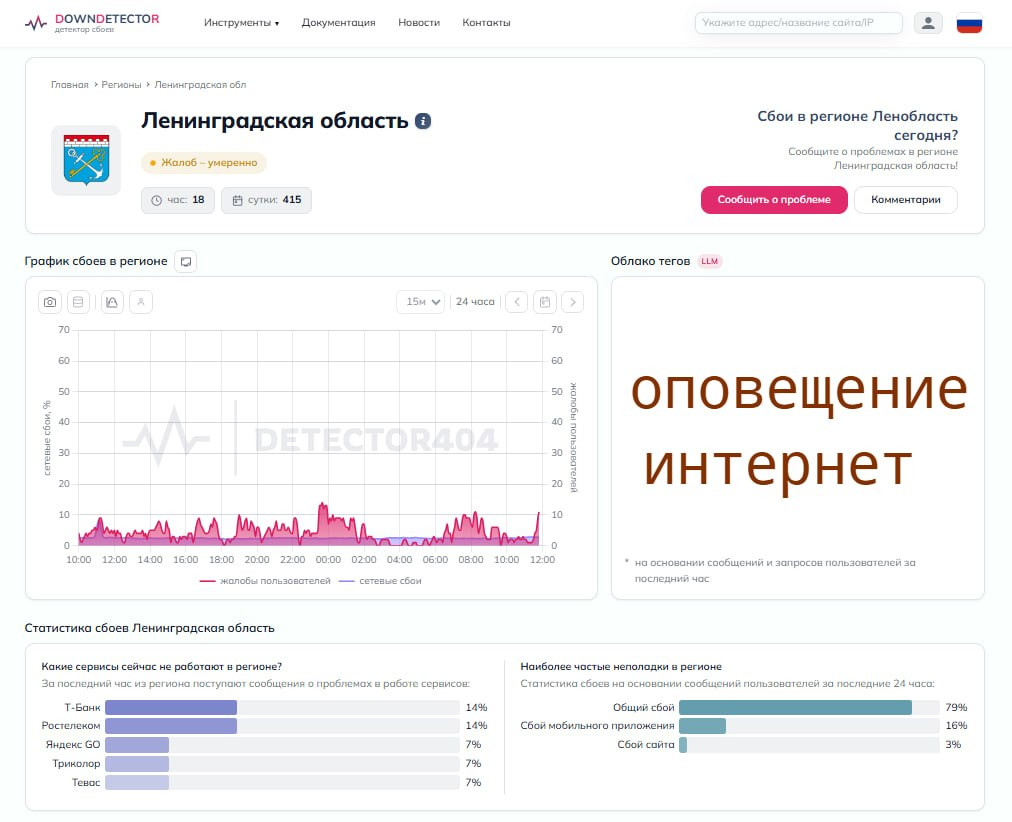1012x822 pixels.
Task: Focus the site address search field
Action: pos(798,23)
